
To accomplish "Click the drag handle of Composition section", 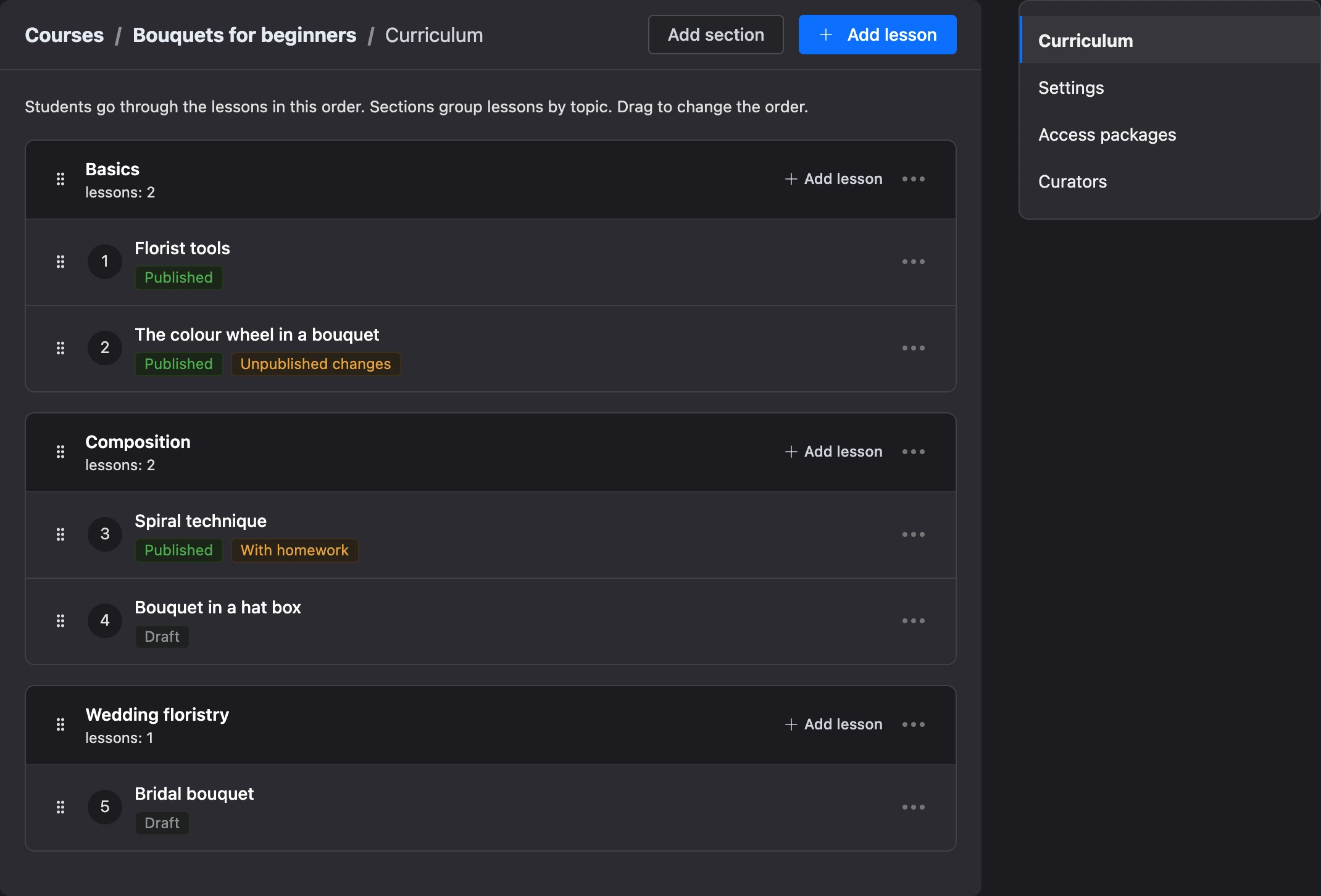I will click(60, 452).
